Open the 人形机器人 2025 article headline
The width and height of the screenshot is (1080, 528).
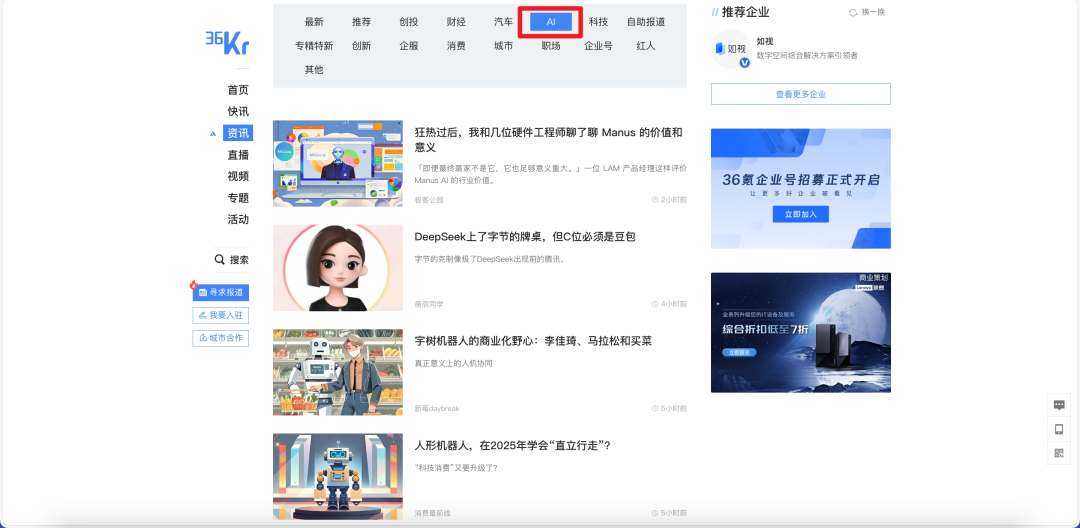point(513,445)
